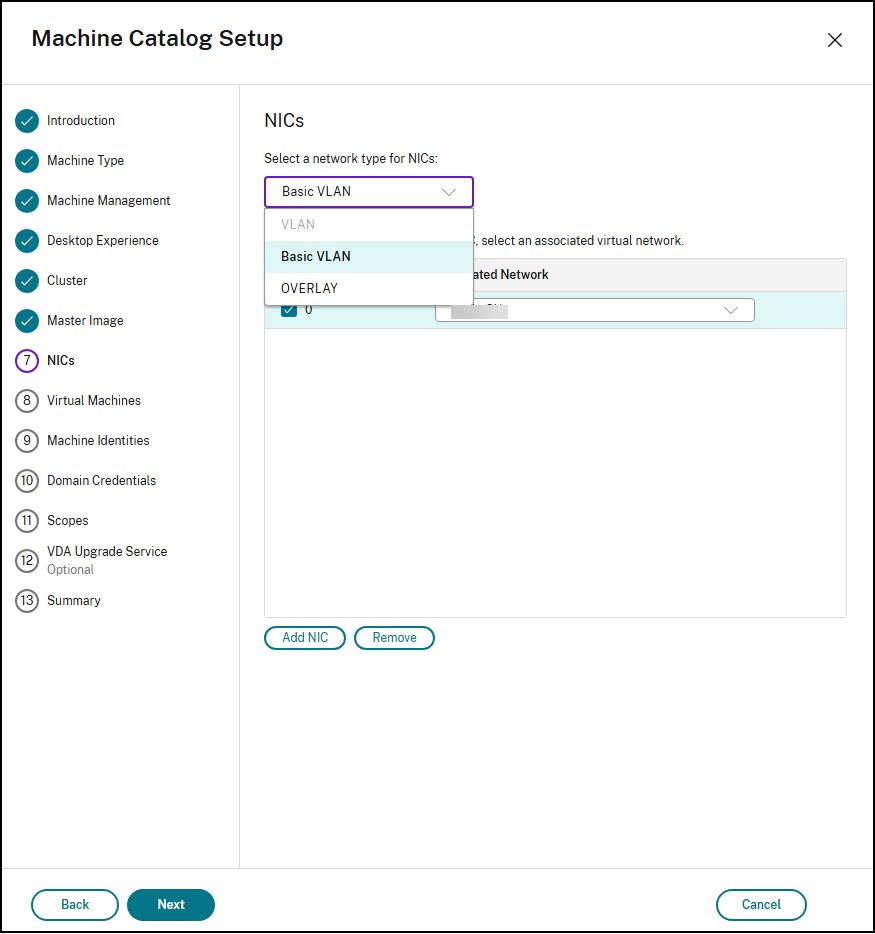Viewport: 875px width, 934px height.
Task: Click the Master Image checkmark icon
Action: tap(26, 320)
